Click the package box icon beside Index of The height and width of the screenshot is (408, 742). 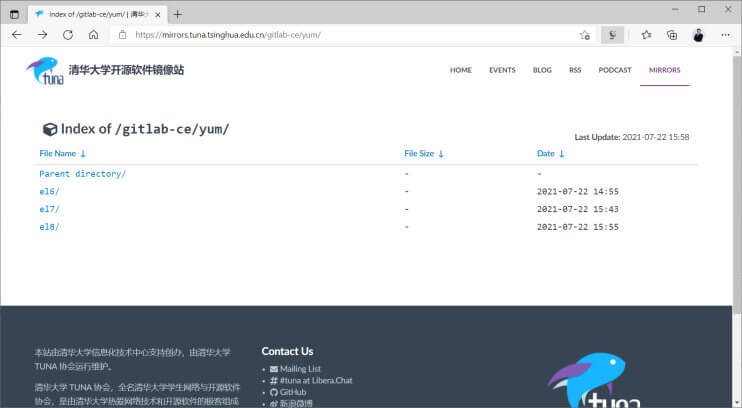click(50, 129)
